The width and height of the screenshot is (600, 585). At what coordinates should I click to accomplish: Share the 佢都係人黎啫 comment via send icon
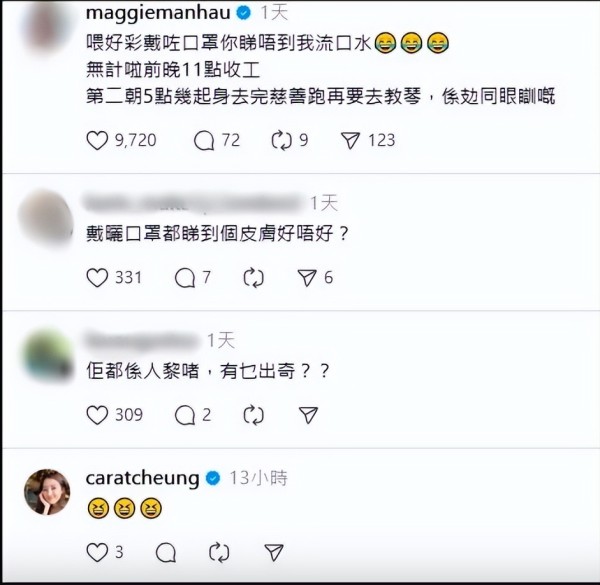click(308, 415)
